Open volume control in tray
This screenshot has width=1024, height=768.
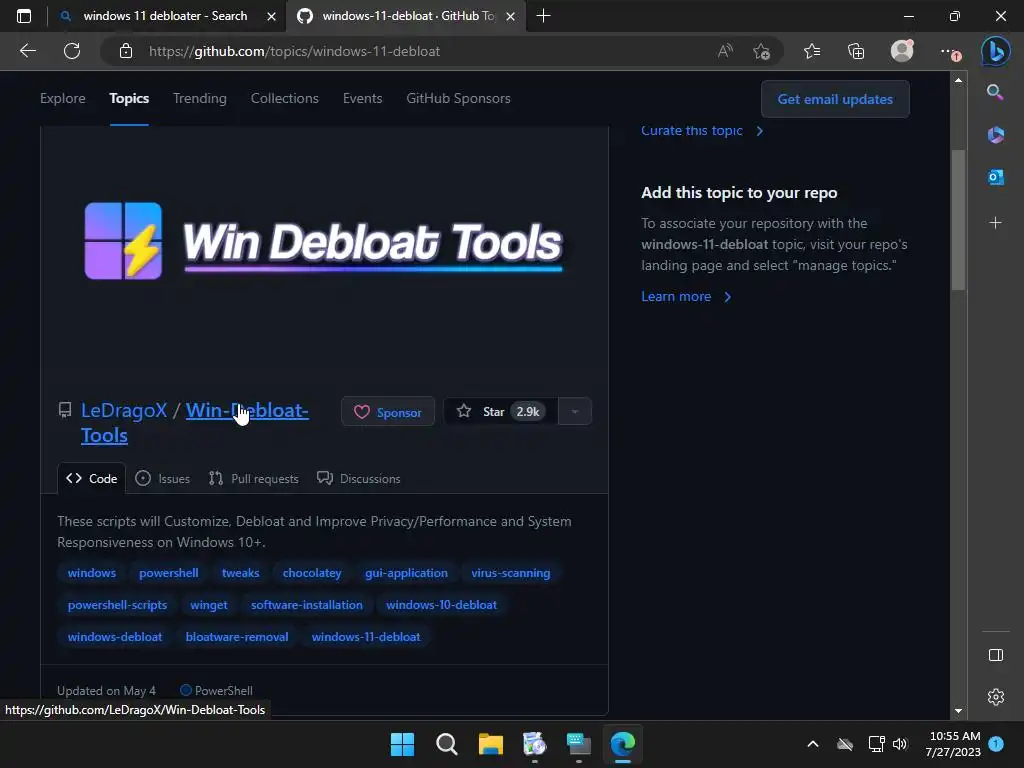tap(900, 744)
